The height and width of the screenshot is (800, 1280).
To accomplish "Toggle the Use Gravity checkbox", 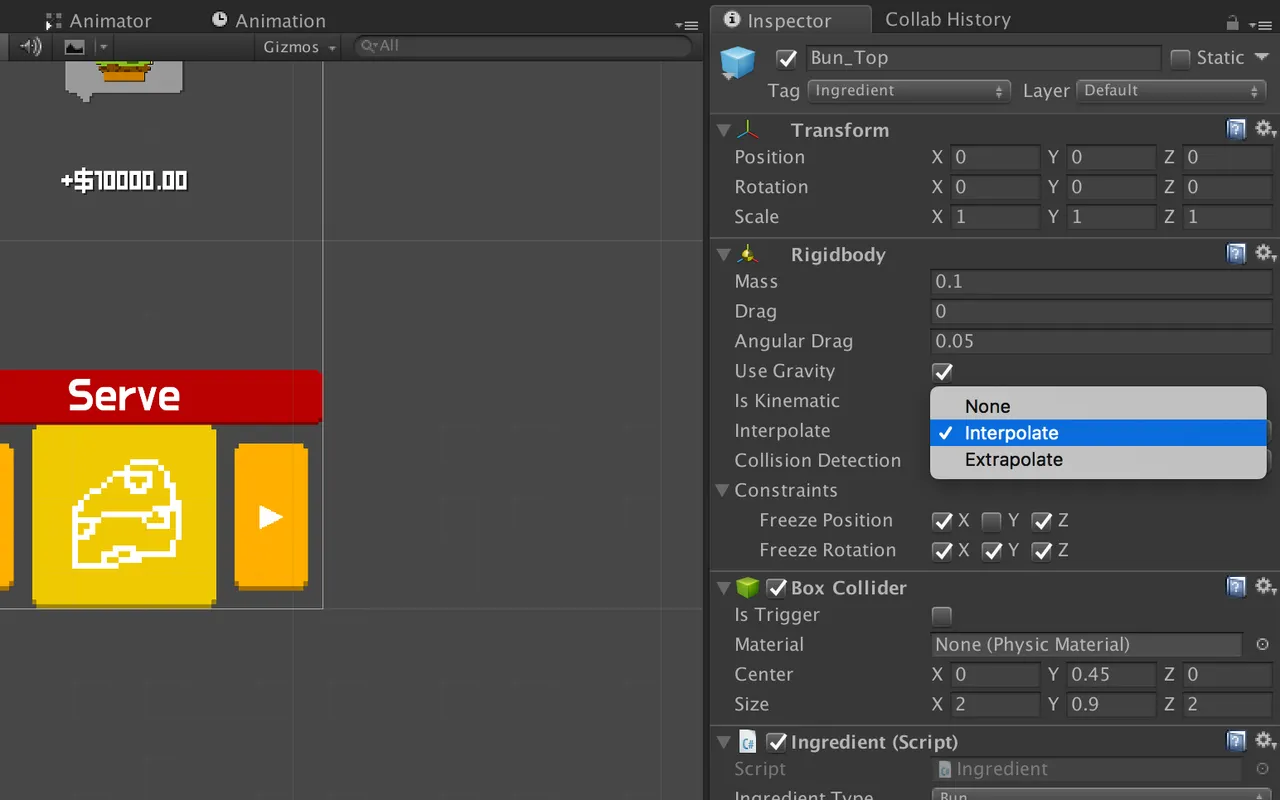I will pos(942,372).
